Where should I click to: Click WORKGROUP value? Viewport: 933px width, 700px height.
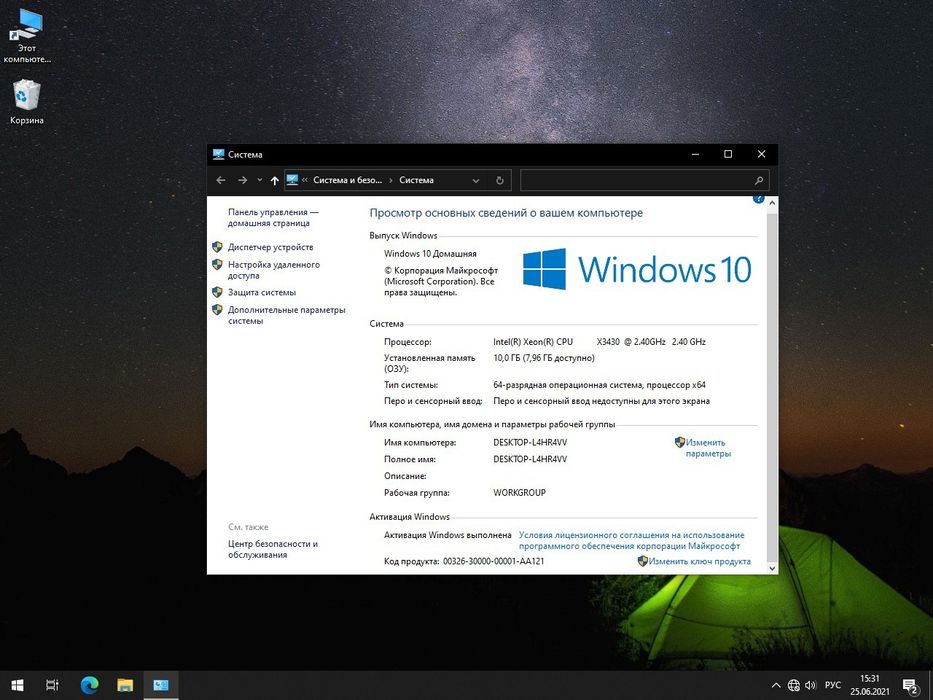tap(519, 493)
